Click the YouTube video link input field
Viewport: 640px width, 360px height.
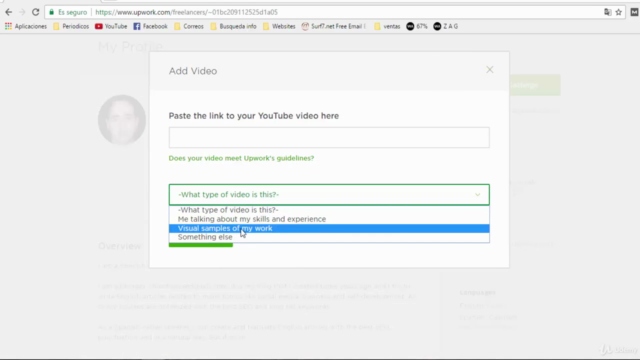(x=329, y=138)
